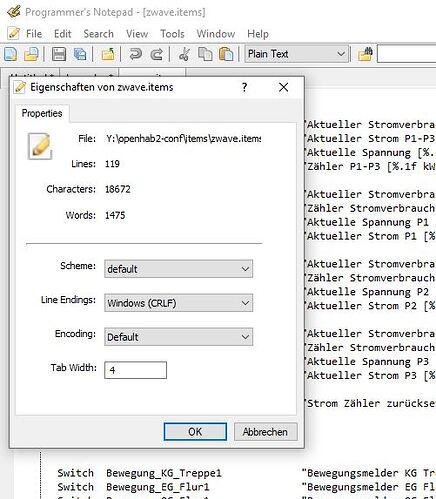Click into the Tab Width field

coord(135,370)
